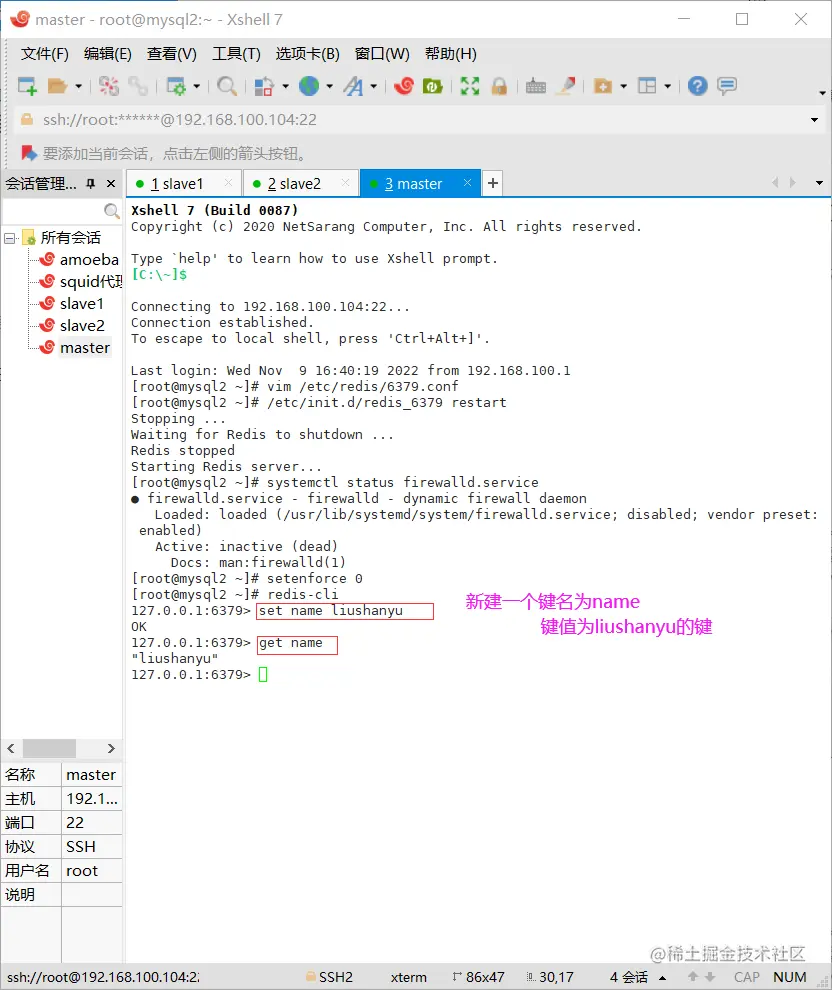Expand the address bar history dropdown

tap(814, 119)
